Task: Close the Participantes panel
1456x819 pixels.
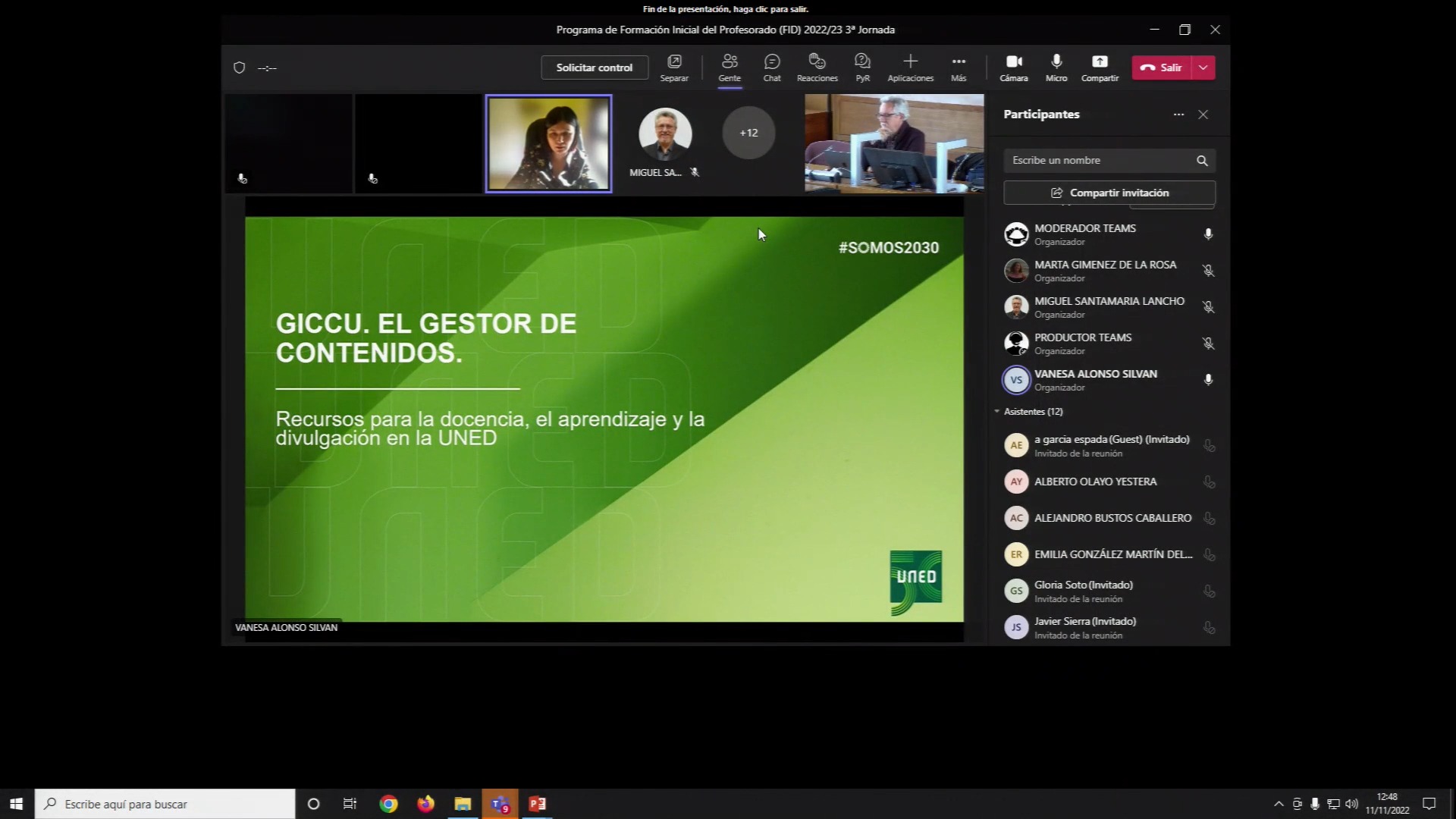Action: [1203, 115]
